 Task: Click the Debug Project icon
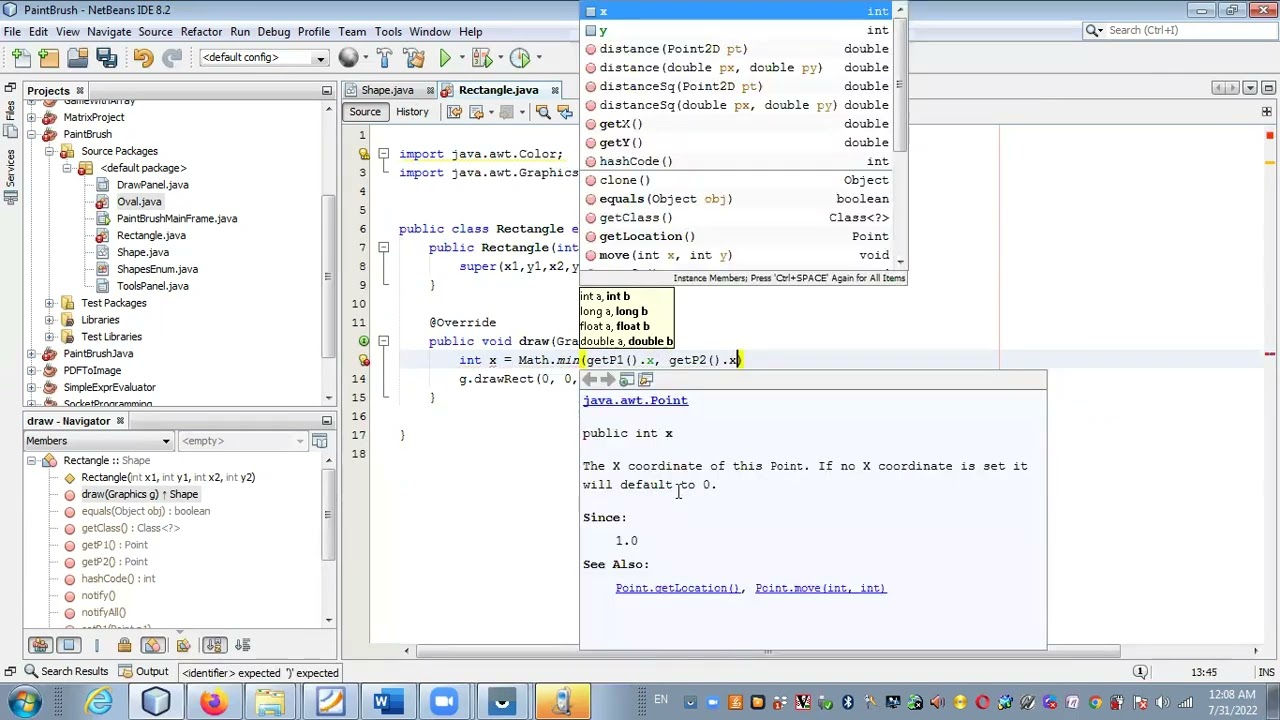(x=481, y=57)
